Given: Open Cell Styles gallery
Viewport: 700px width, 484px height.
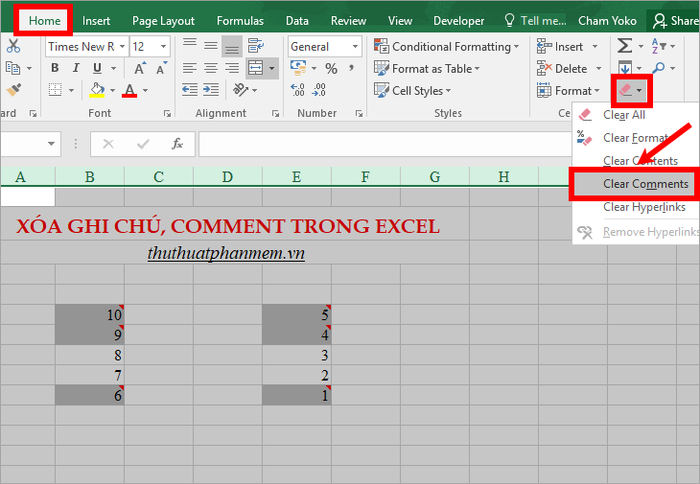Looking at the screenshot, I should coord(412,91).
